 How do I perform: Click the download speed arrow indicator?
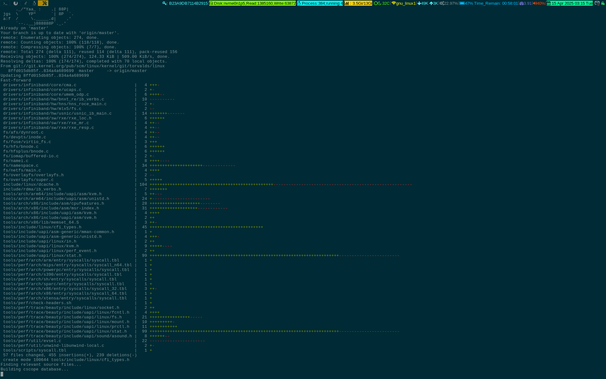click(423, 3)
